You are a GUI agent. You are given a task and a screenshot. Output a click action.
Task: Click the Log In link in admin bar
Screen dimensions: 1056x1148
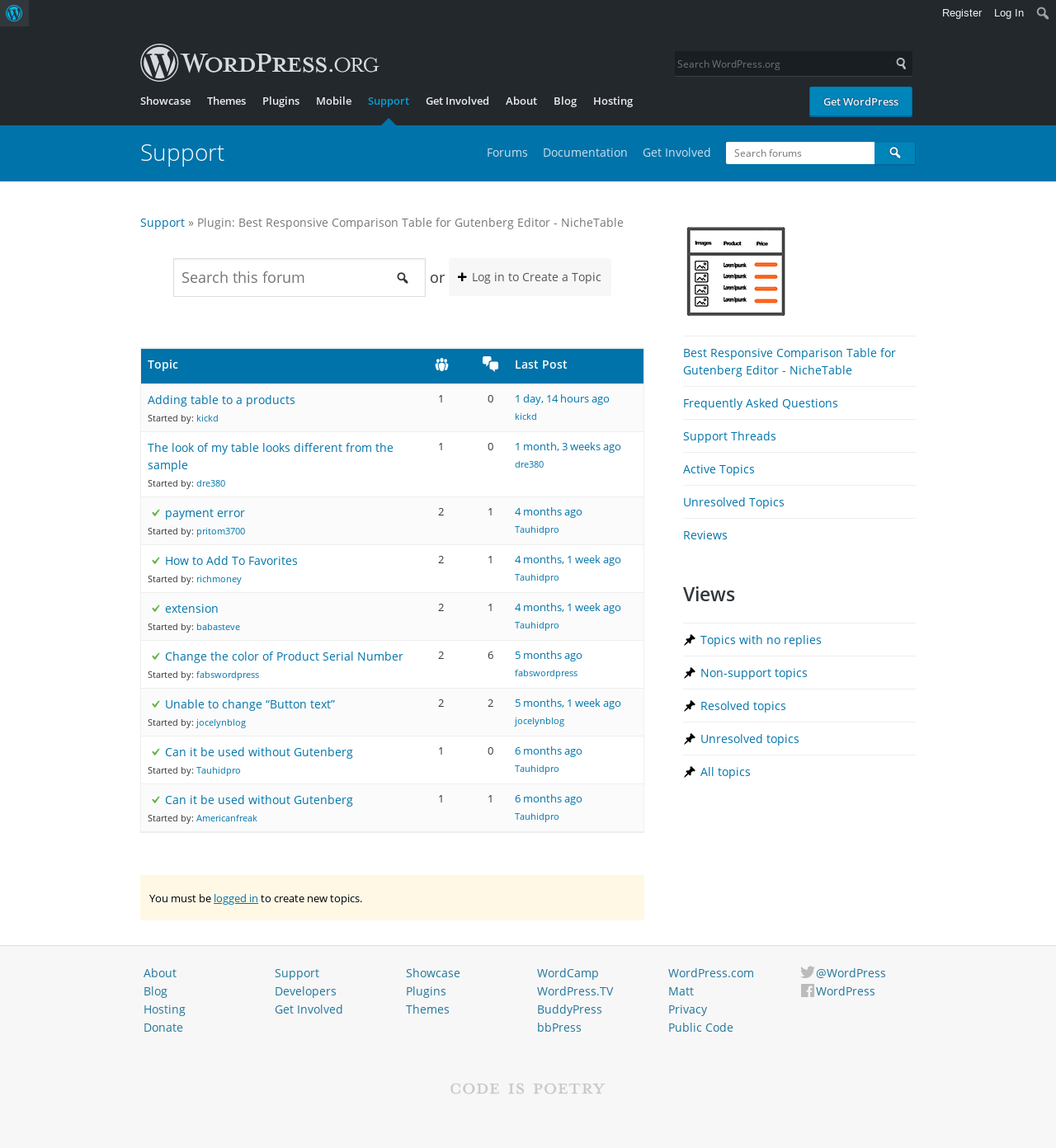pyautogui.click(x=1008, y=13)
